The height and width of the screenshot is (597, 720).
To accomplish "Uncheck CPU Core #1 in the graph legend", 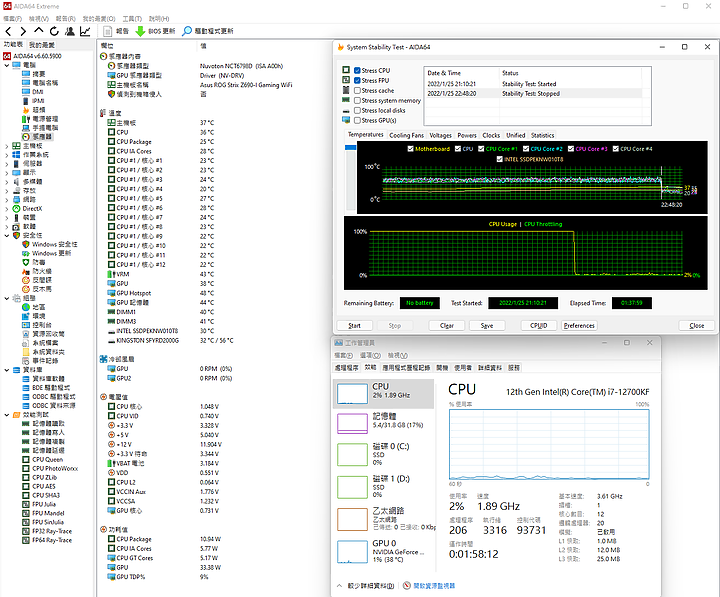I will coord(481,149).
